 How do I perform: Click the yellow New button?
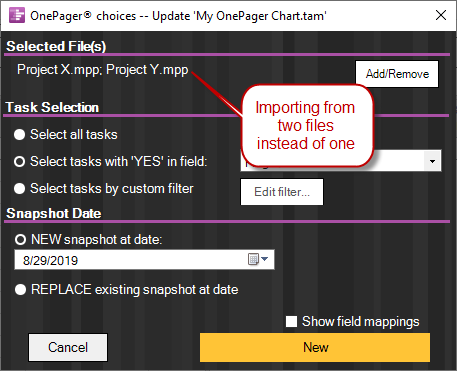click(x=315, y=347)
